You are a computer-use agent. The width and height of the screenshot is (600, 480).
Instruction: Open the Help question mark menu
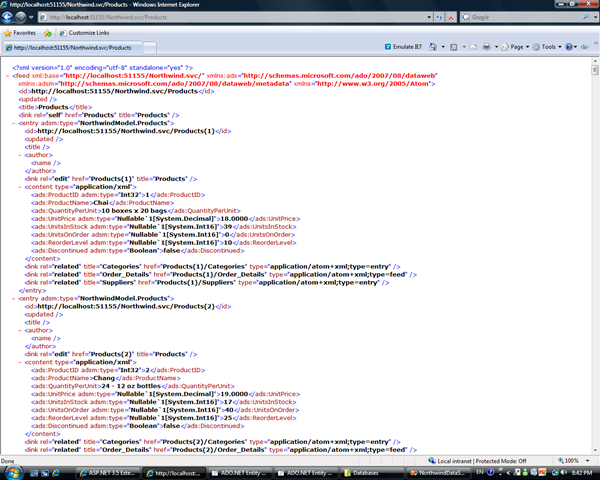[x=571, y=47]
